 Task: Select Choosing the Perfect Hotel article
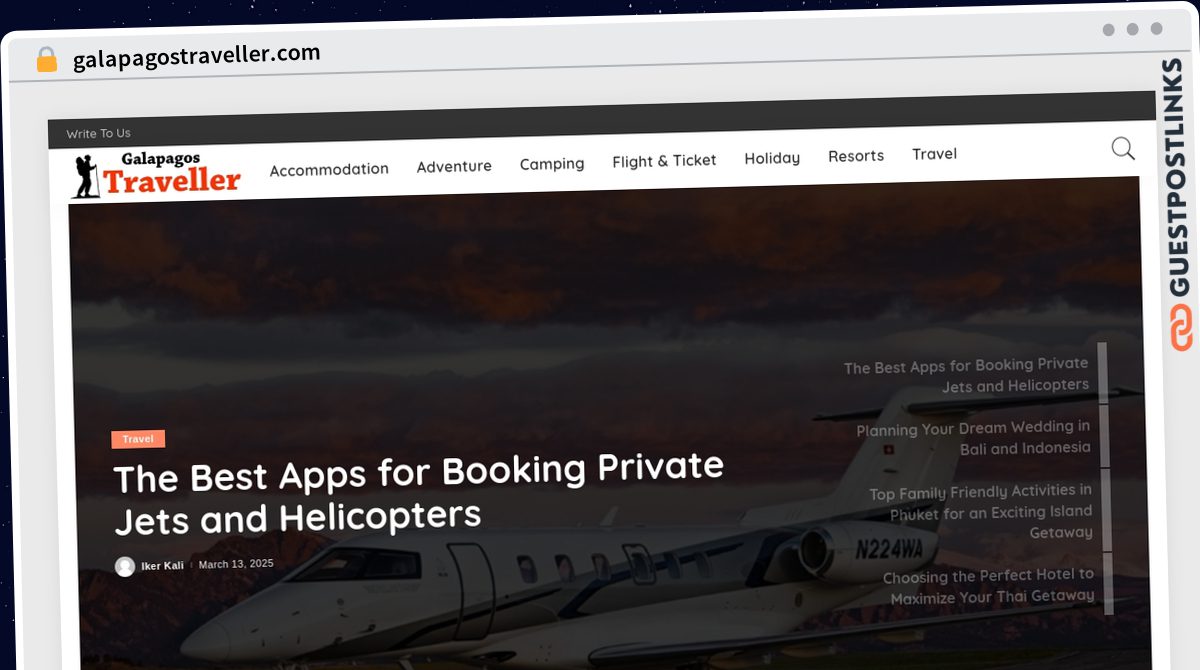coord(988,586)
